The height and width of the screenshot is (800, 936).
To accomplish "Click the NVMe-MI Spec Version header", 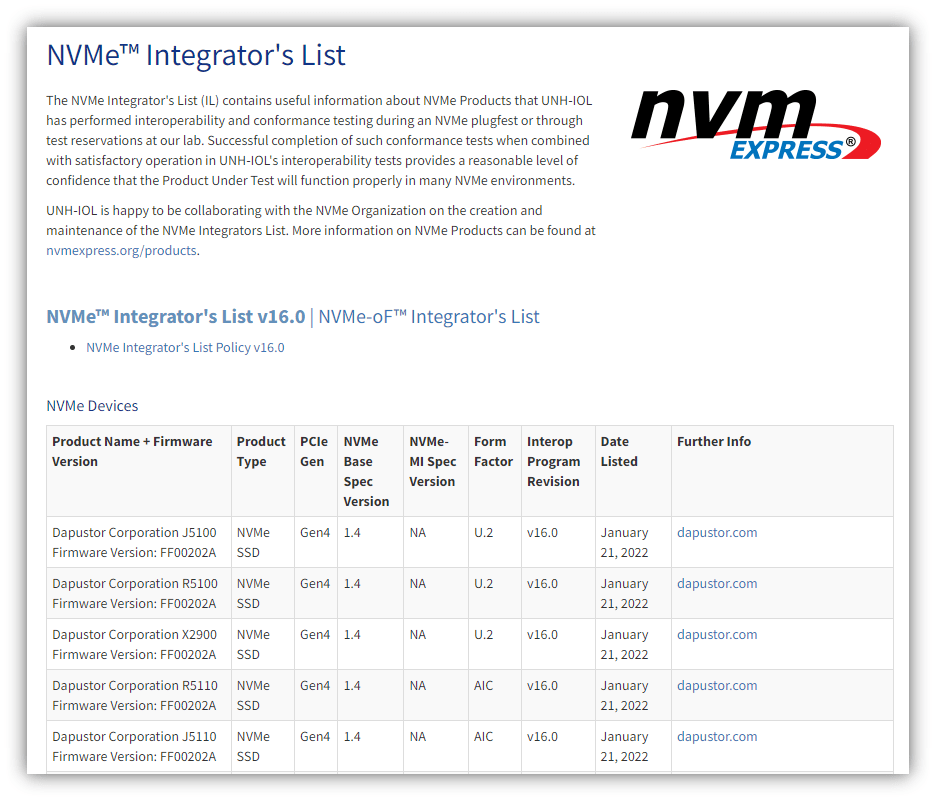I will 432,461.
